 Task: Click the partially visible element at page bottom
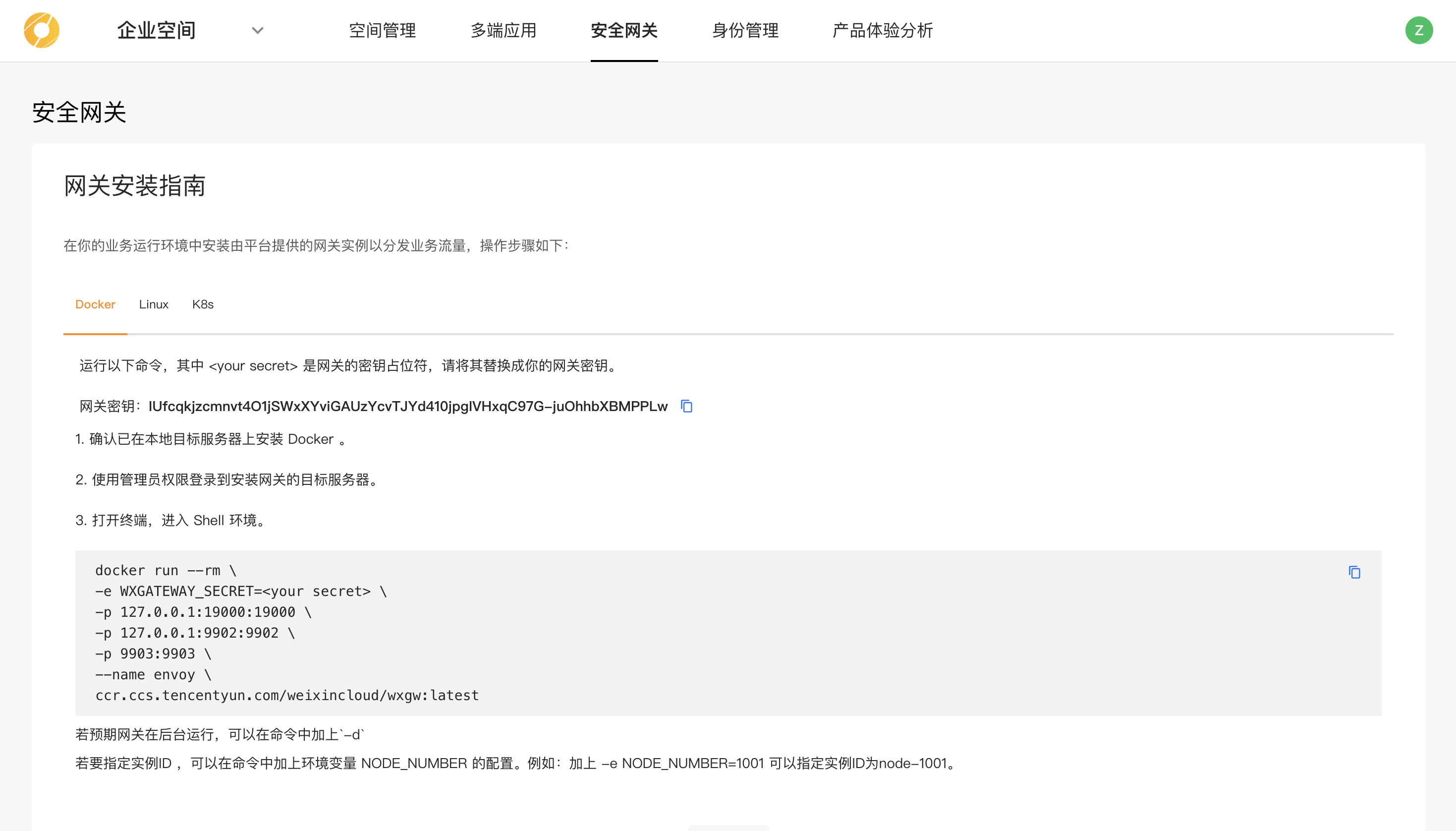pos(728,828)
